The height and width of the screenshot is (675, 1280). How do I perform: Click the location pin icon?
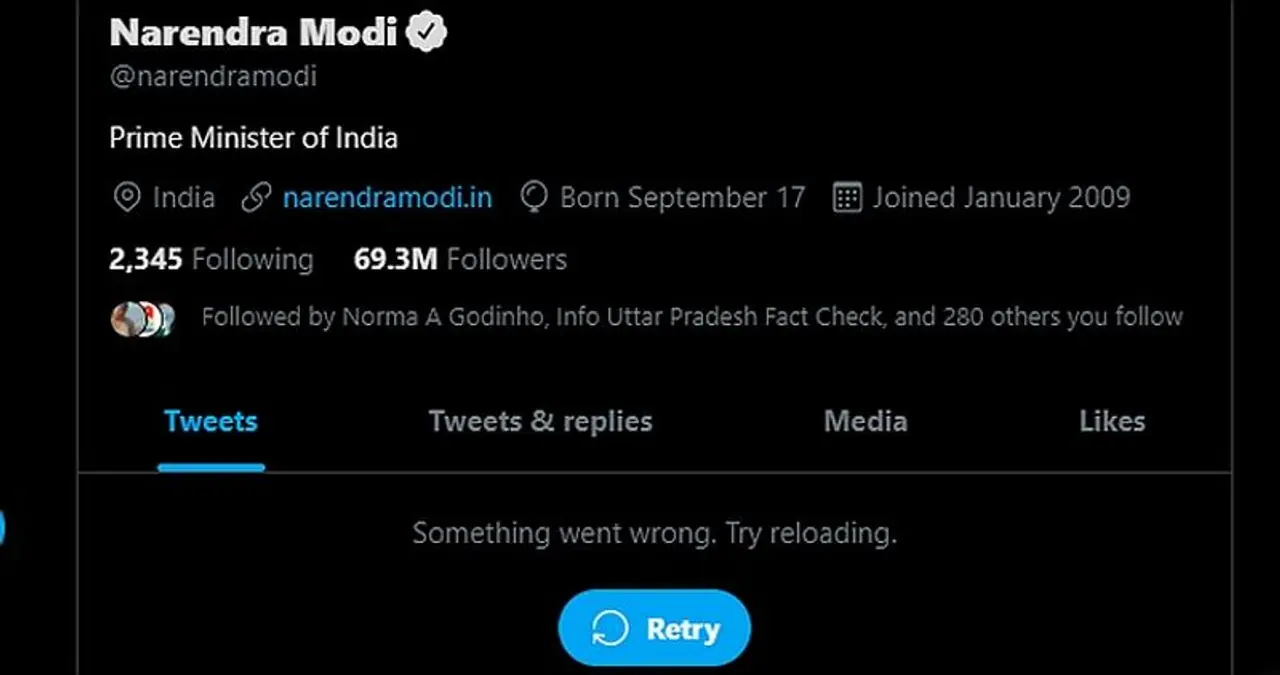[x=126, y=198]
